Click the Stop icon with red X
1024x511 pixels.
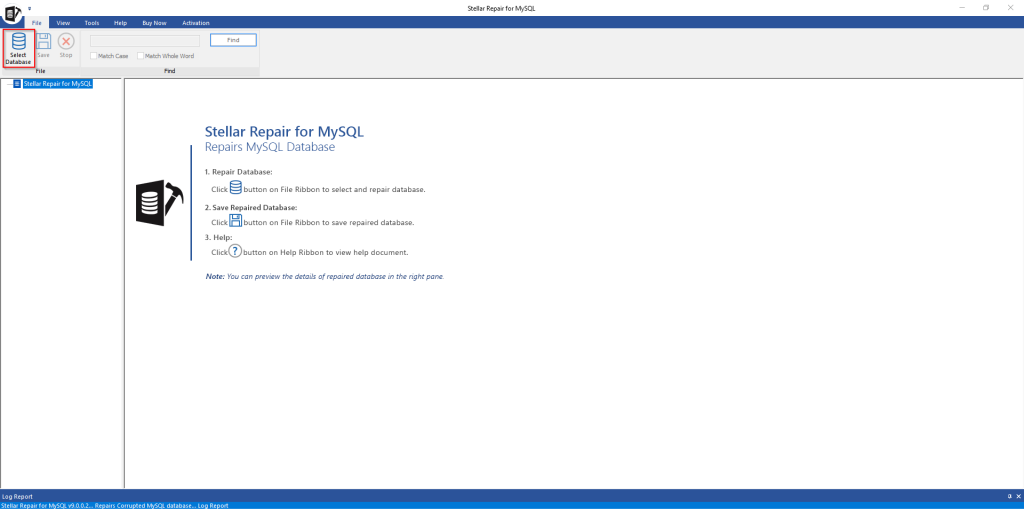tap(66, 41)
